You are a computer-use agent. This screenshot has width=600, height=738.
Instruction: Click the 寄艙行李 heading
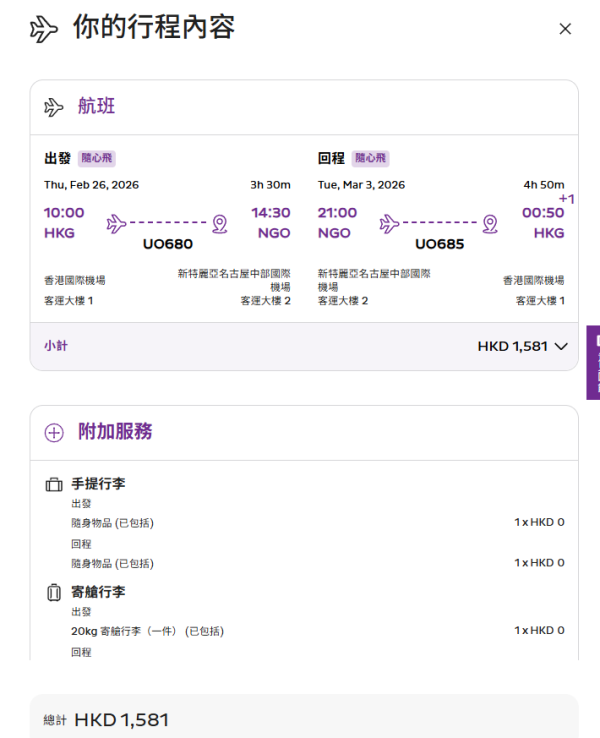pyautogui.click(x=98, y=592)
